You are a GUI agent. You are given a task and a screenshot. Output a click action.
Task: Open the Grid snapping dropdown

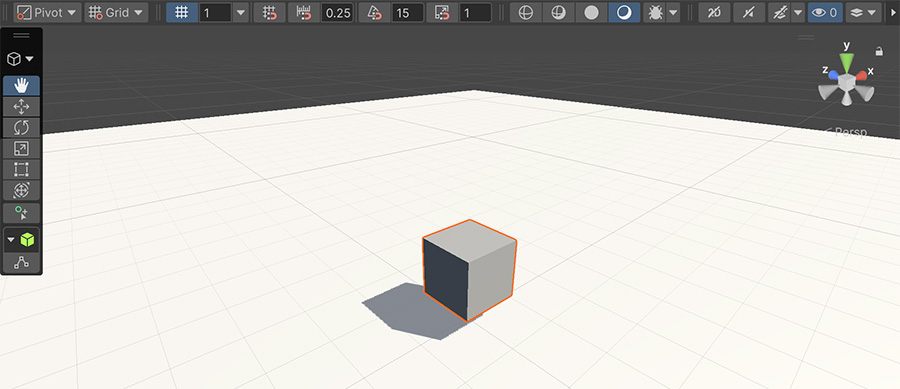pyautogui.click(x=117, y=13)
